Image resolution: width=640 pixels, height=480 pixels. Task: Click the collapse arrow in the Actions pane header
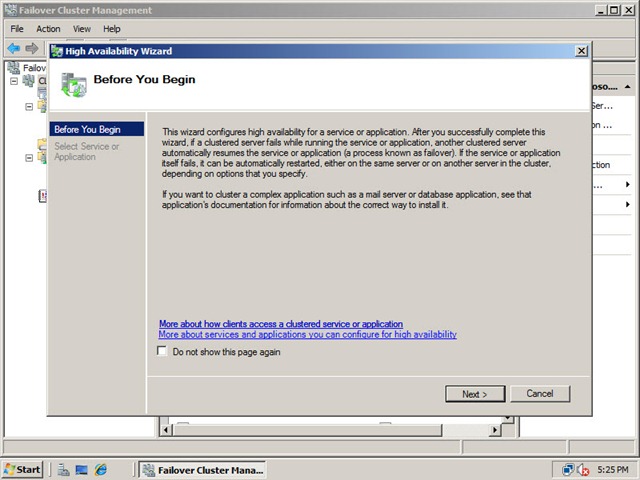click(628, 87)
